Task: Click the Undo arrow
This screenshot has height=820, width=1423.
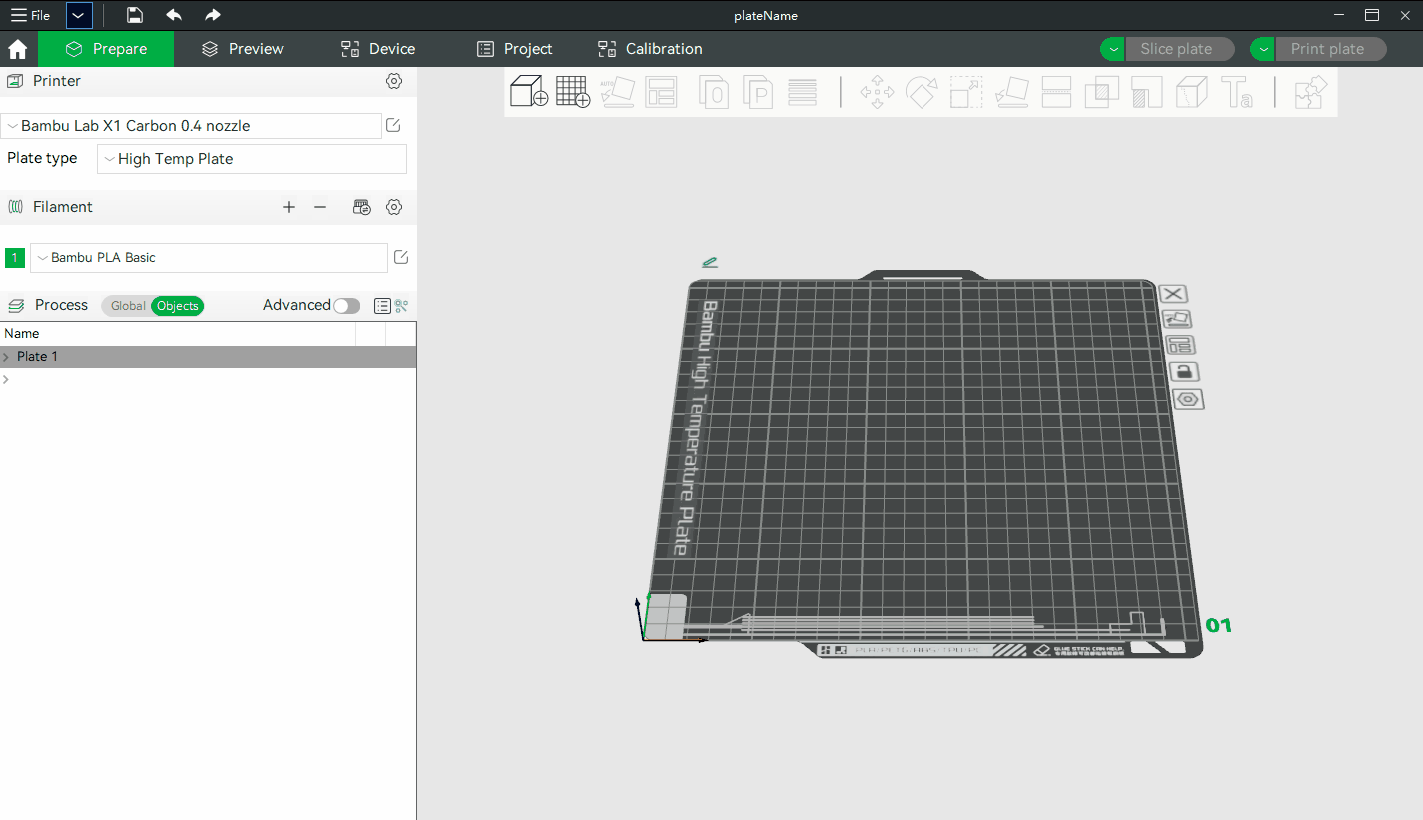Action: coord(174,15)
